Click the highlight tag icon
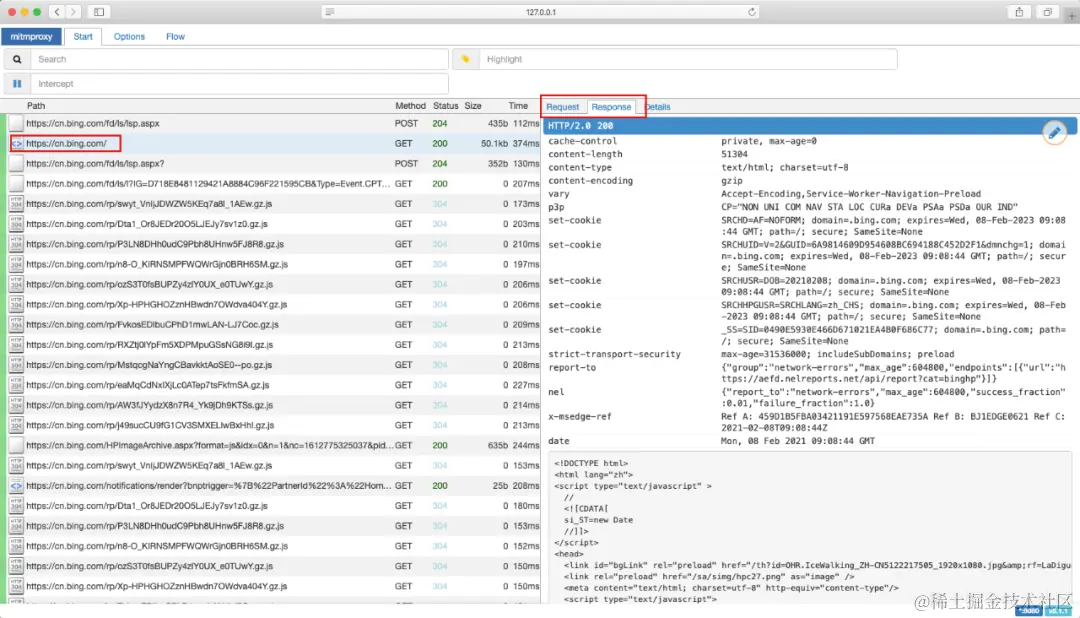 click(x=466, y=59)
